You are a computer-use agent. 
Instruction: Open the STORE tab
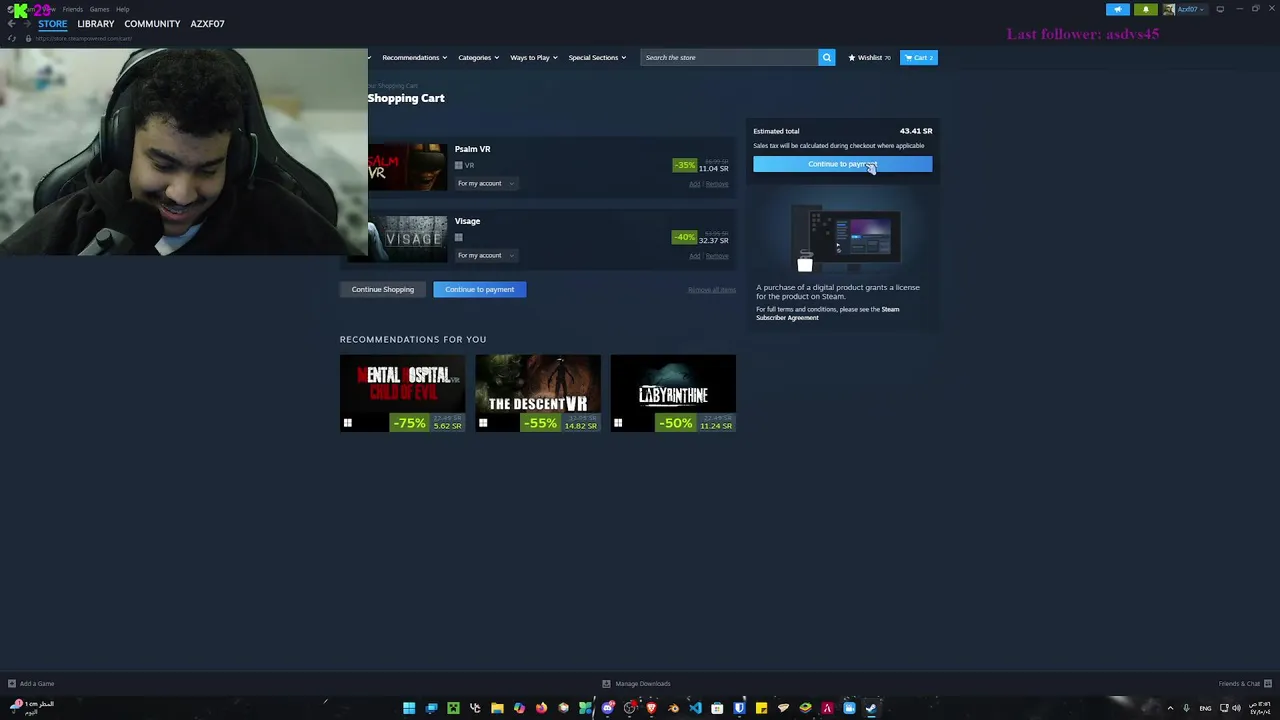tap(53, 23)
